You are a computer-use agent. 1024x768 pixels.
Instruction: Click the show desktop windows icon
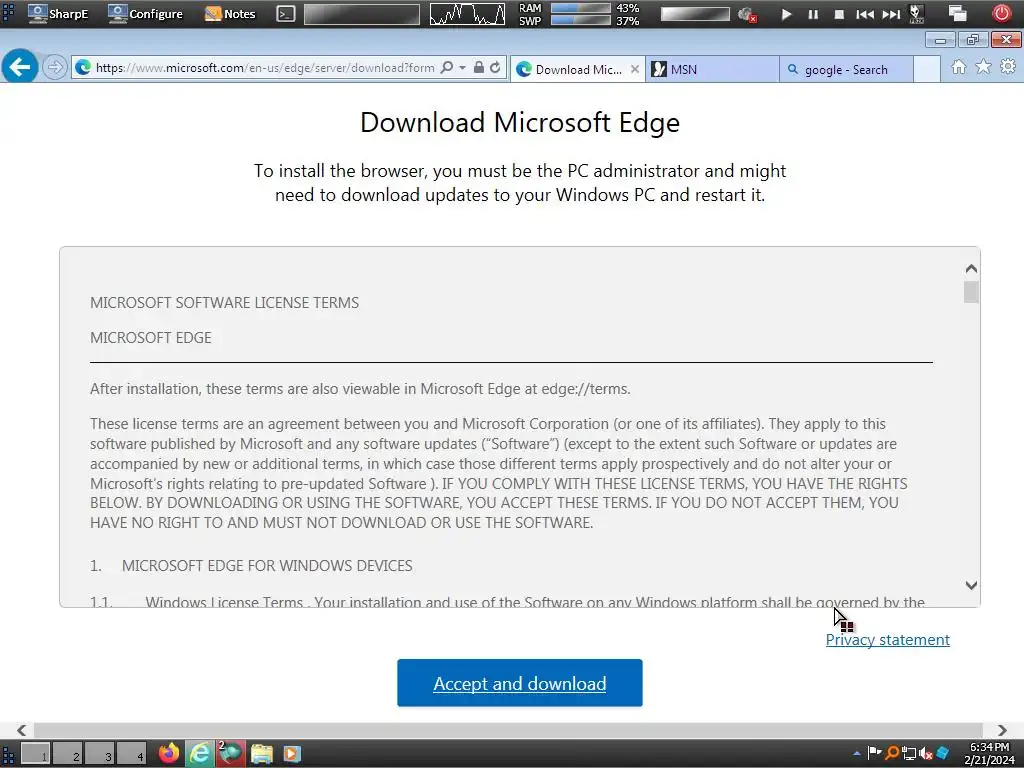pos(957,14)
